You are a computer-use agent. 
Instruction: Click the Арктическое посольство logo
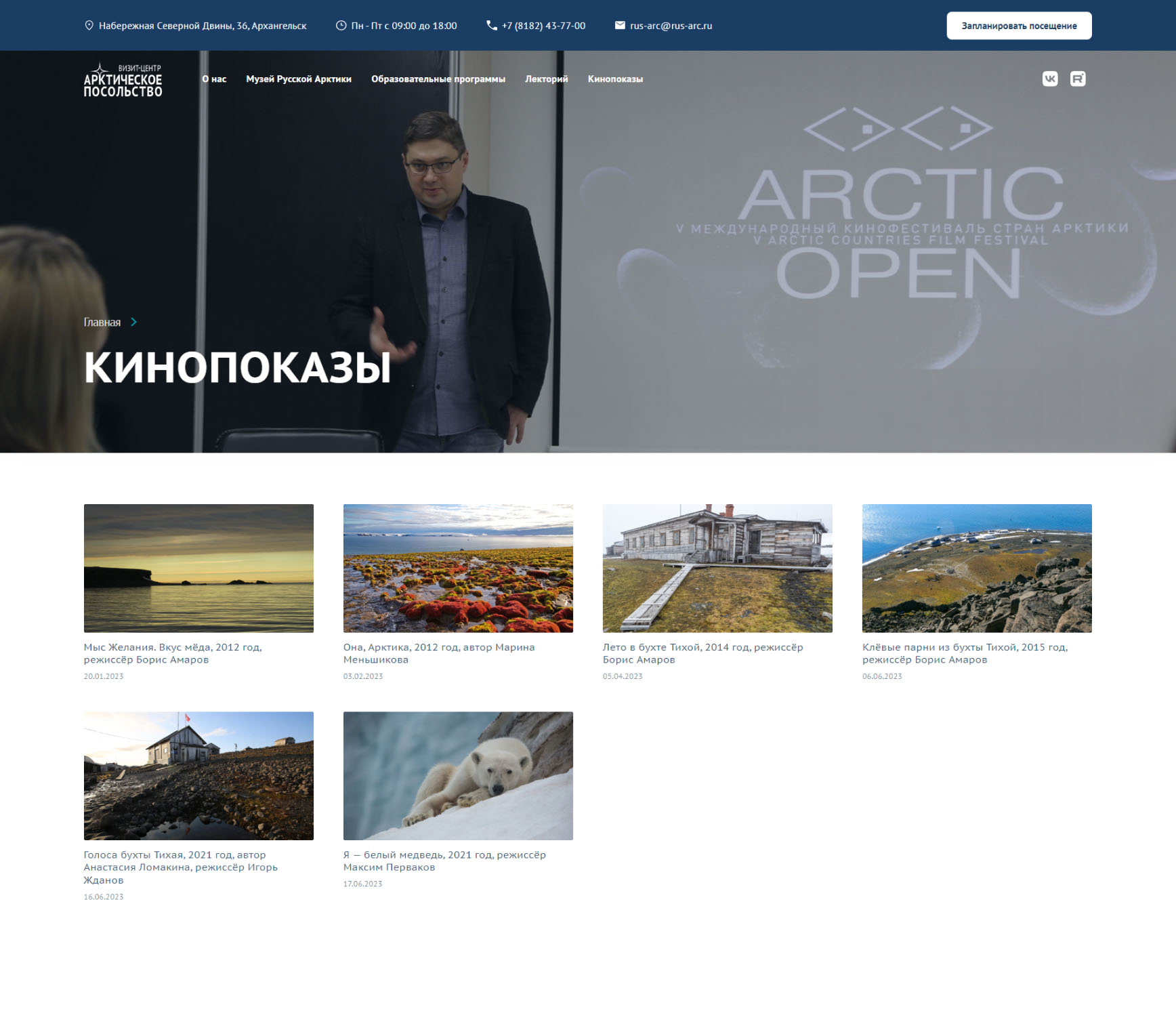(123, 80)
